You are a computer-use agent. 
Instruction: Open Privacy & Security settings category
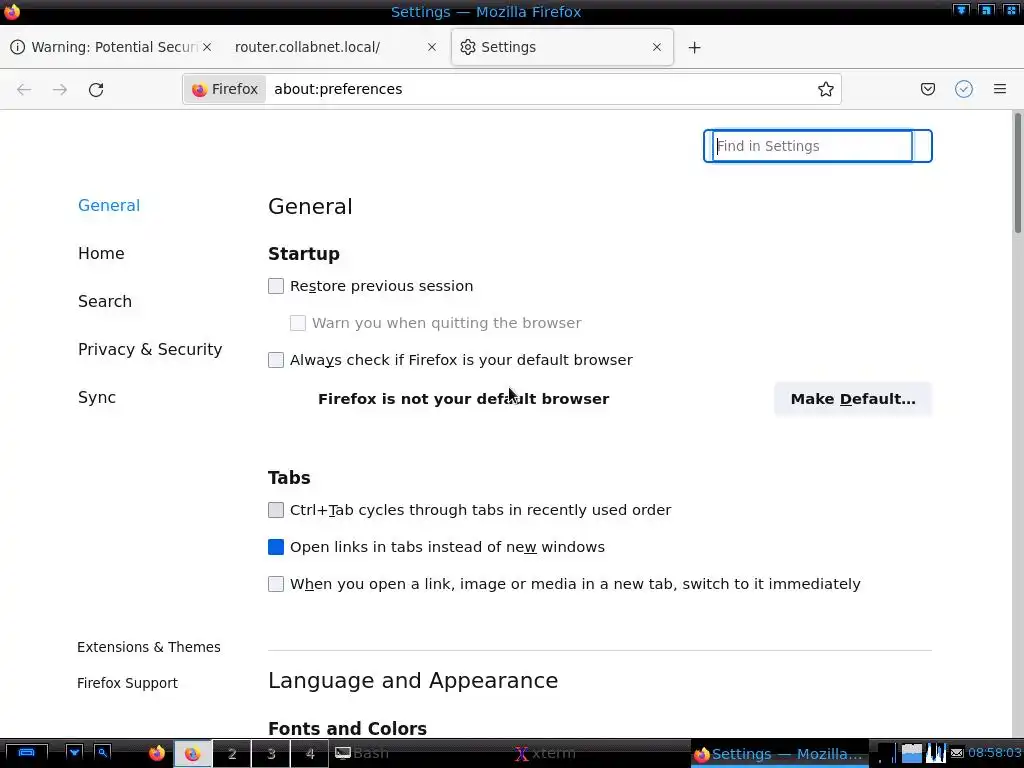pyautogui.click(x=150, y=349)
